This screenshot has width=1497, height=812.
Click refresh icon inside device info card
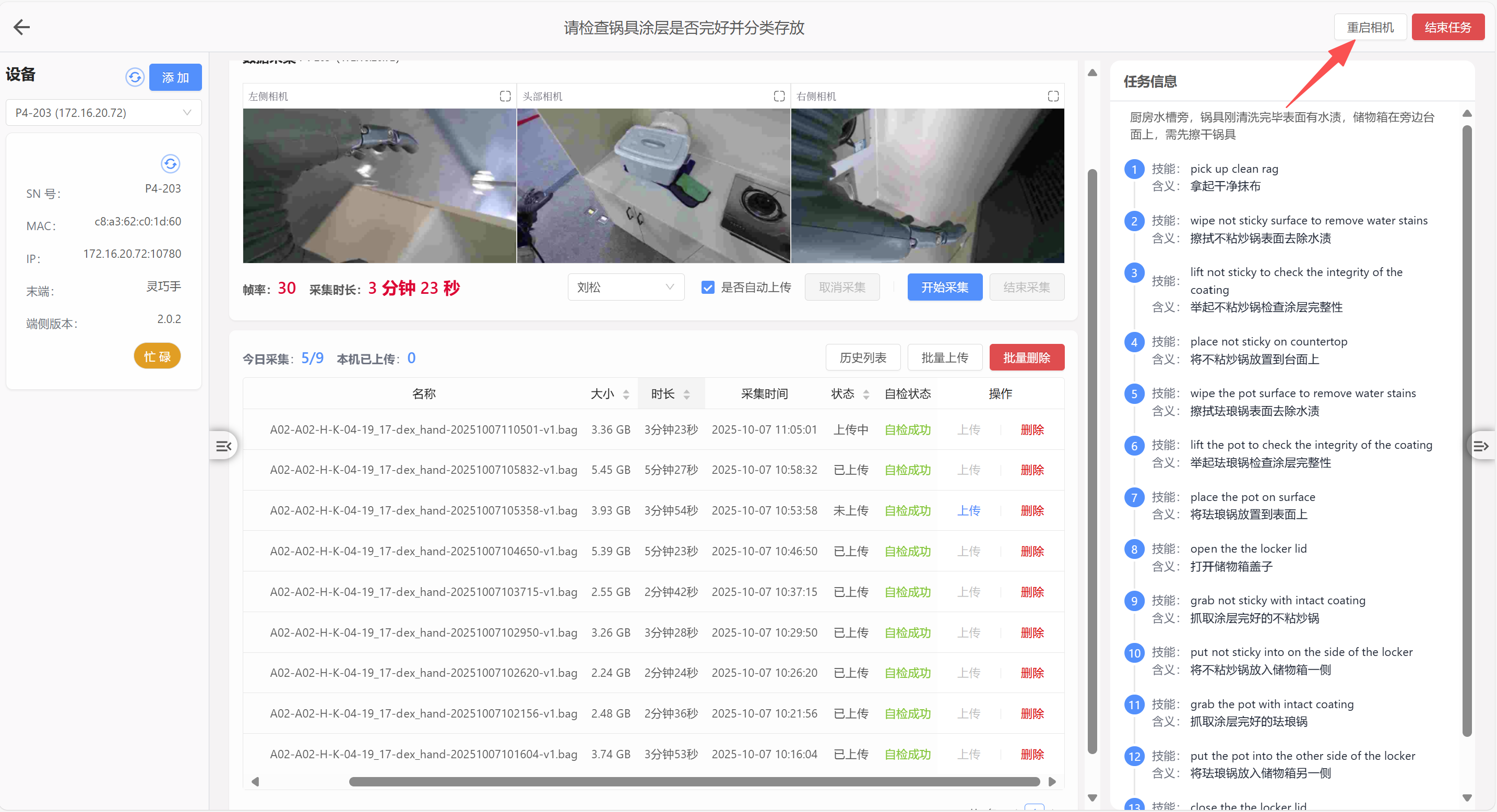[x=170, y=164]
